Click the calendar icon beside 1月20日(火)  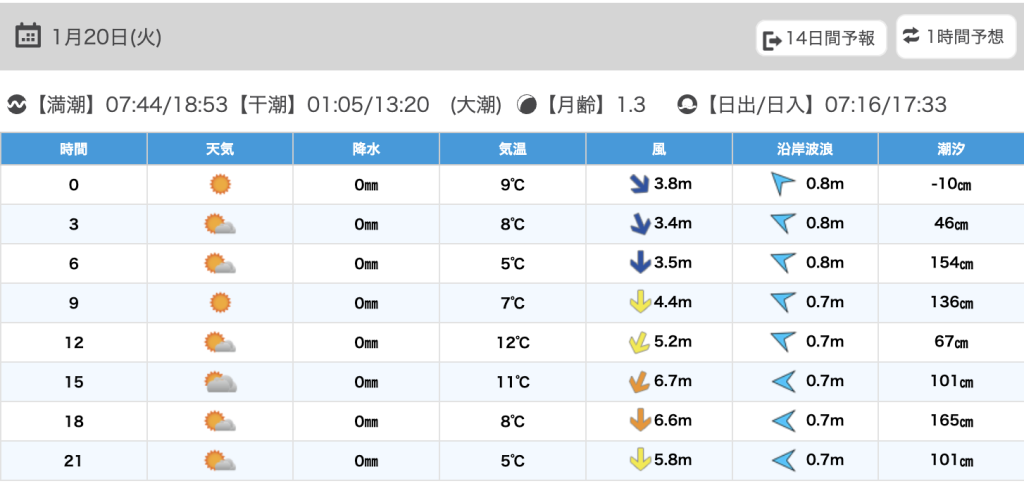[28, 37]
